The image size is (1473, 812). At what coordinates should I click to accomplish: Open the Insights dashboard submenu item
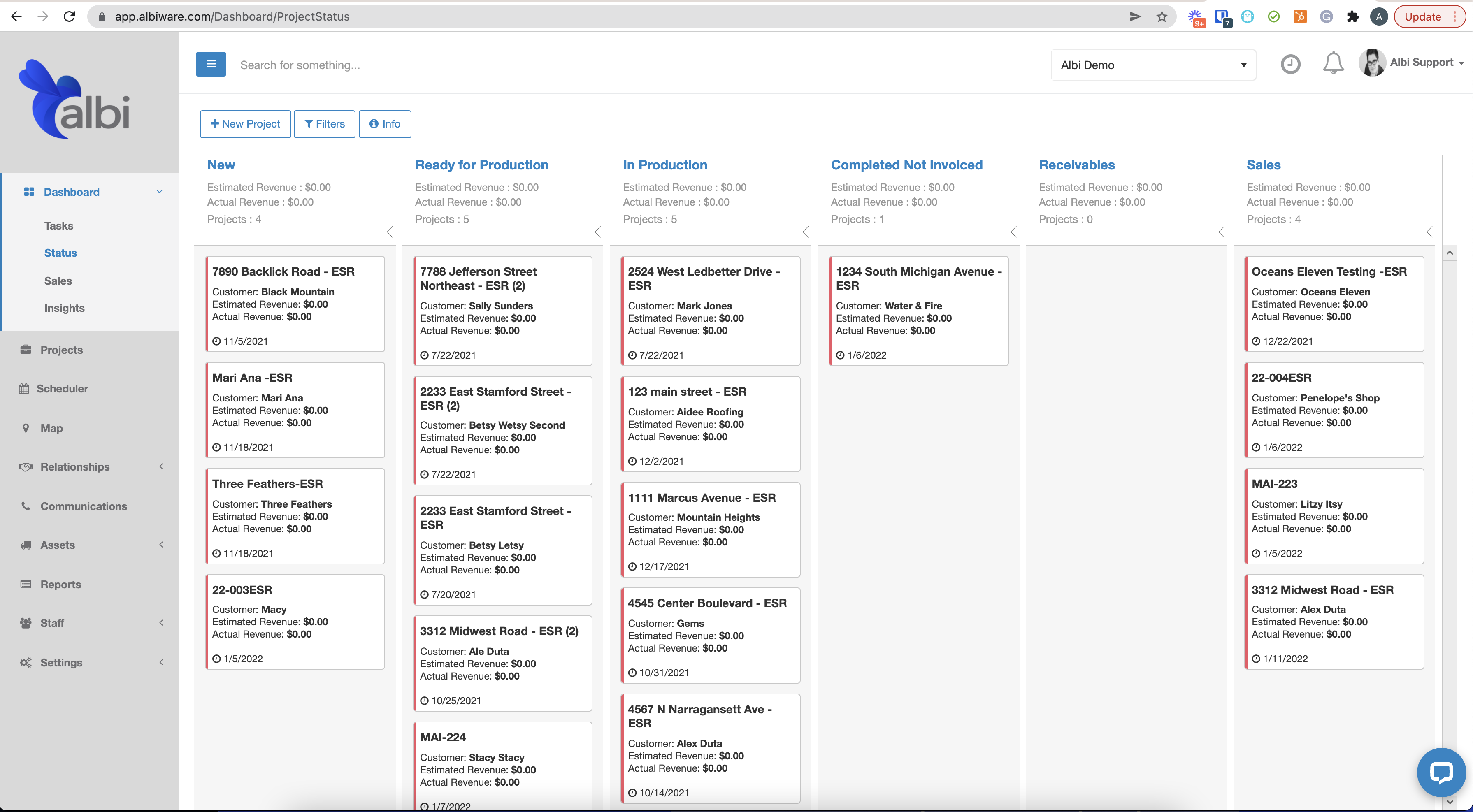coord(64,308)
